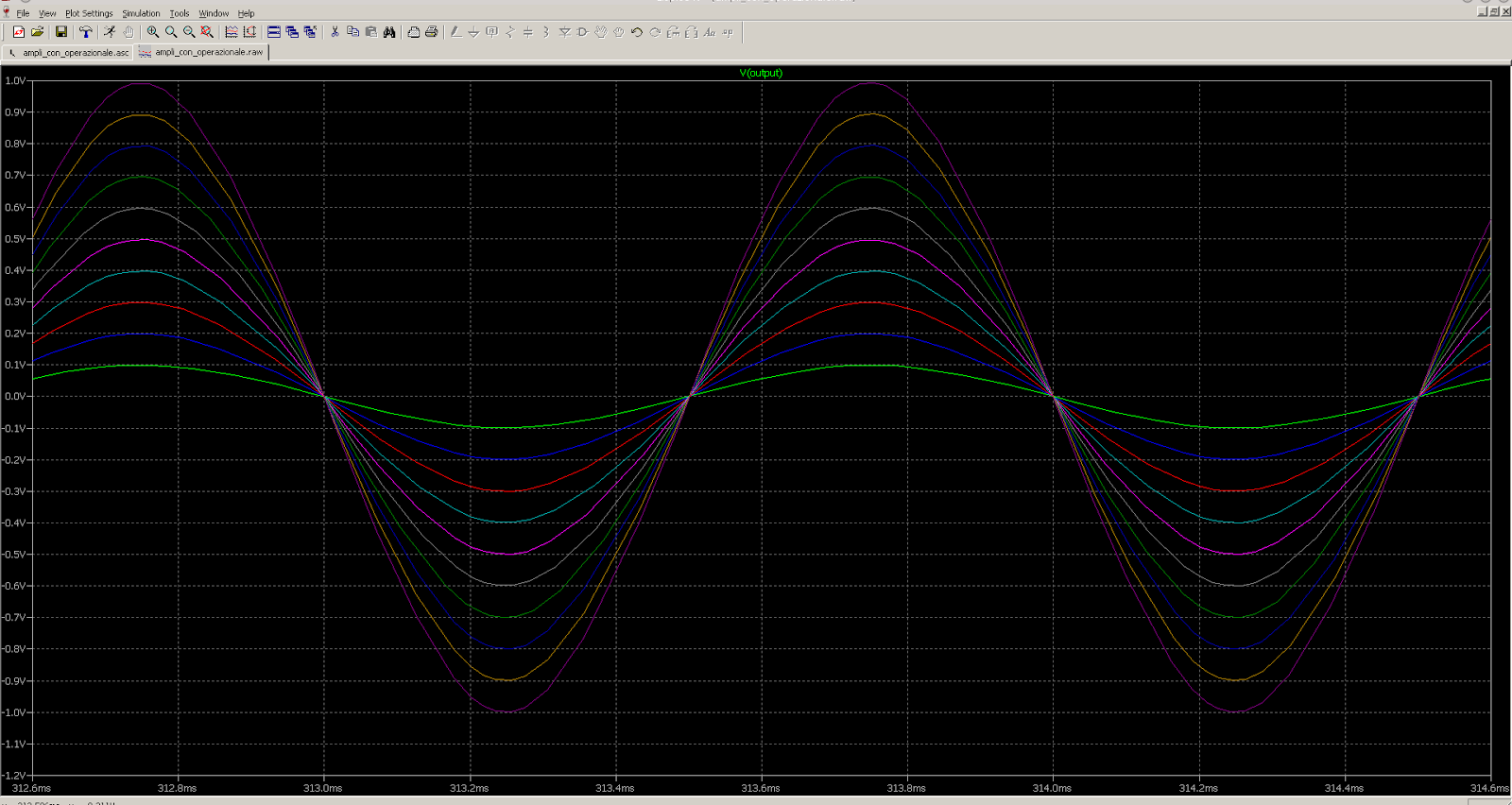Open the Tools menu
Viewport: 1512px width, 805px height.
[180, 13]
